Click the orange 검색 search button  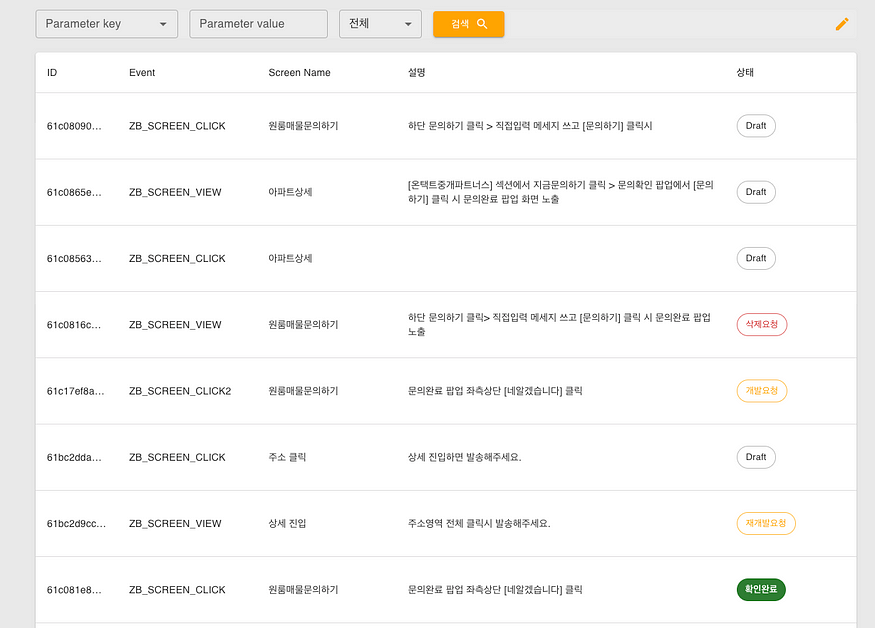click(x=469, y=24)
